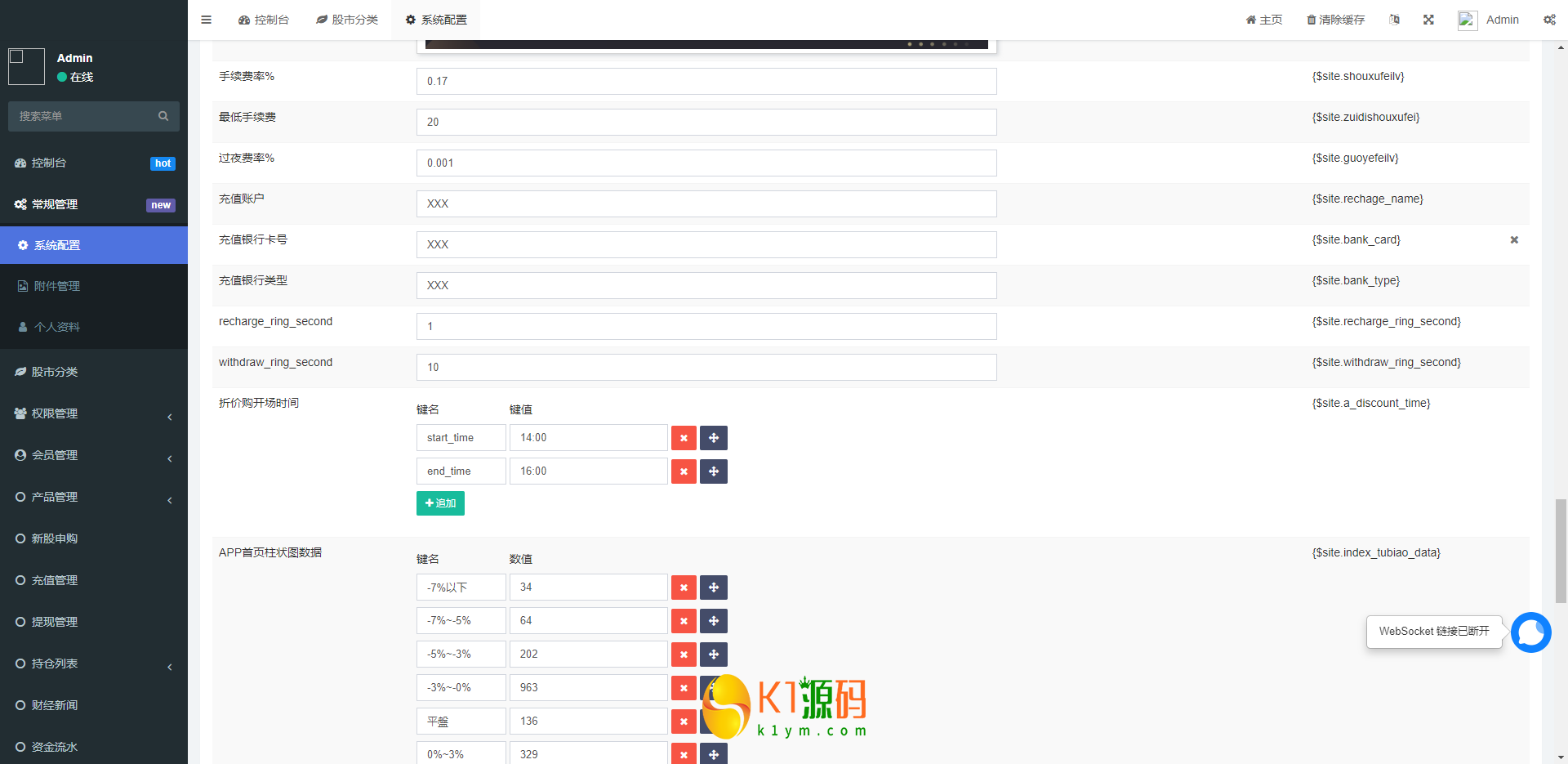Open 新股申购 in the sidebar
1568x764 pixels.
point(94,538)
